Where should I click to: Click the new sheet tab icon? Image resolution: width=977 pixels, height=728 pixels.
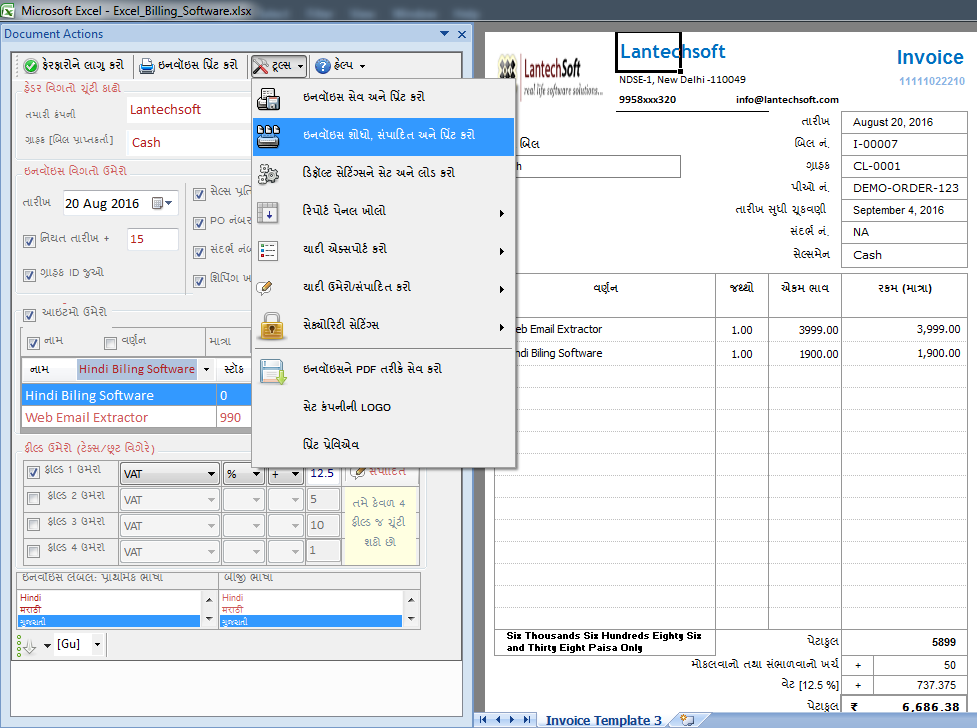(x=687, y=720)
